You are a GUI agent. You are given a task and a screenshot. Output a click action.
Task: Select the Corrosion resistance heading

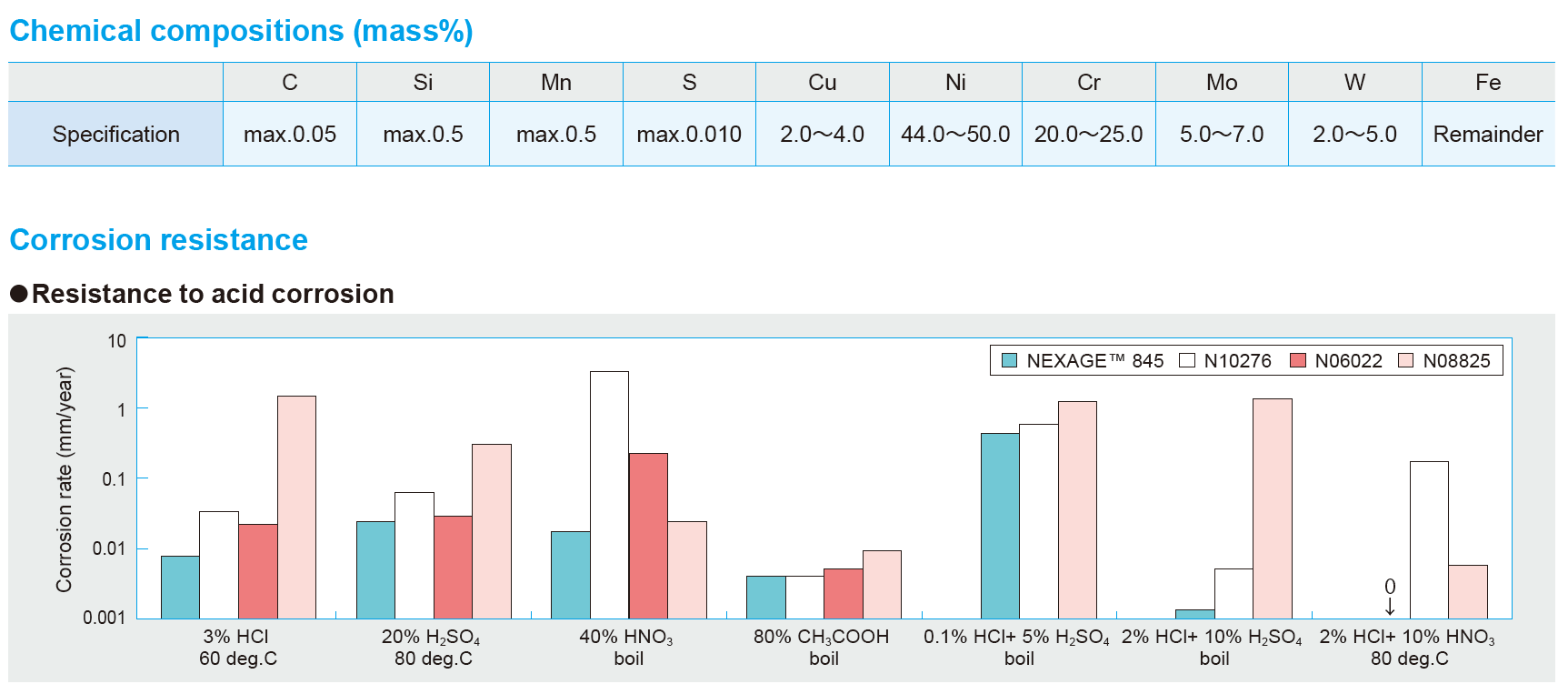click(x=158, y=240)
